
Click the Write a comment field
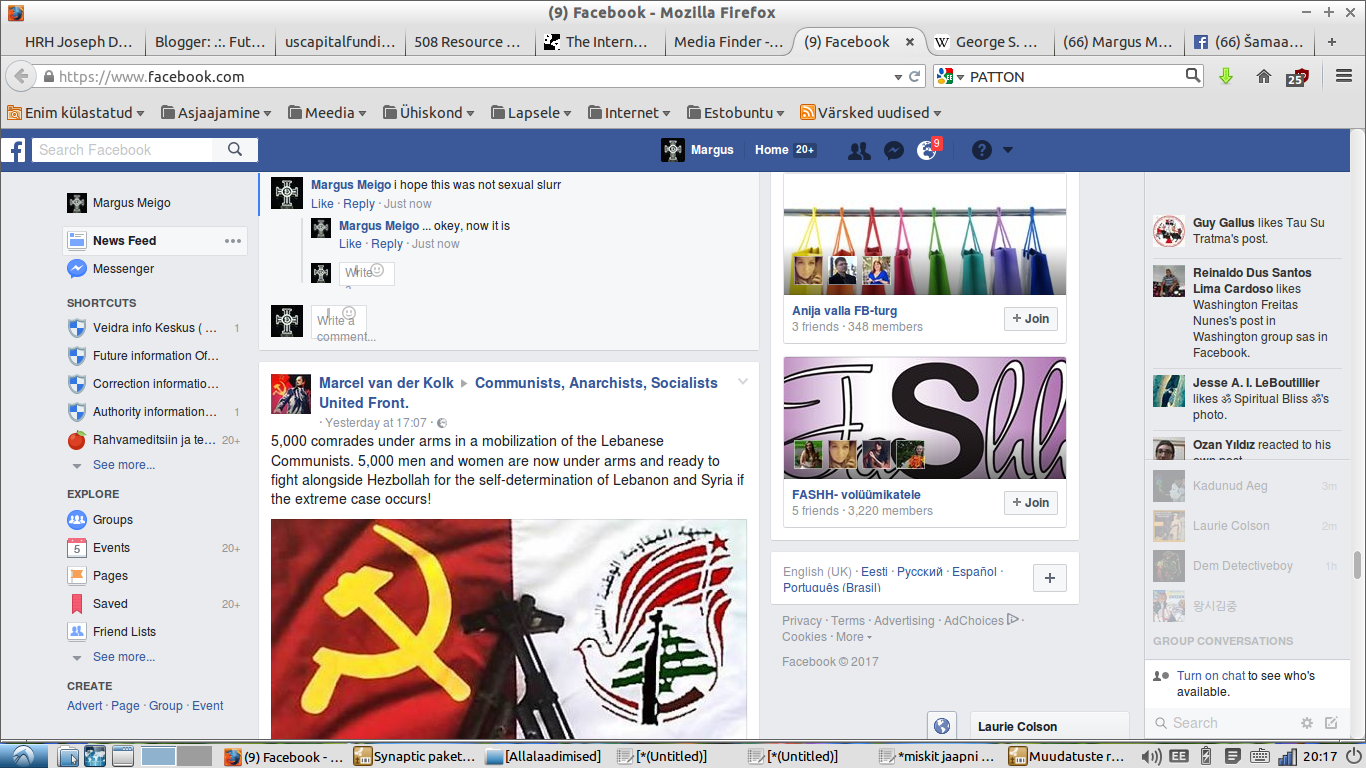(339, 321)
